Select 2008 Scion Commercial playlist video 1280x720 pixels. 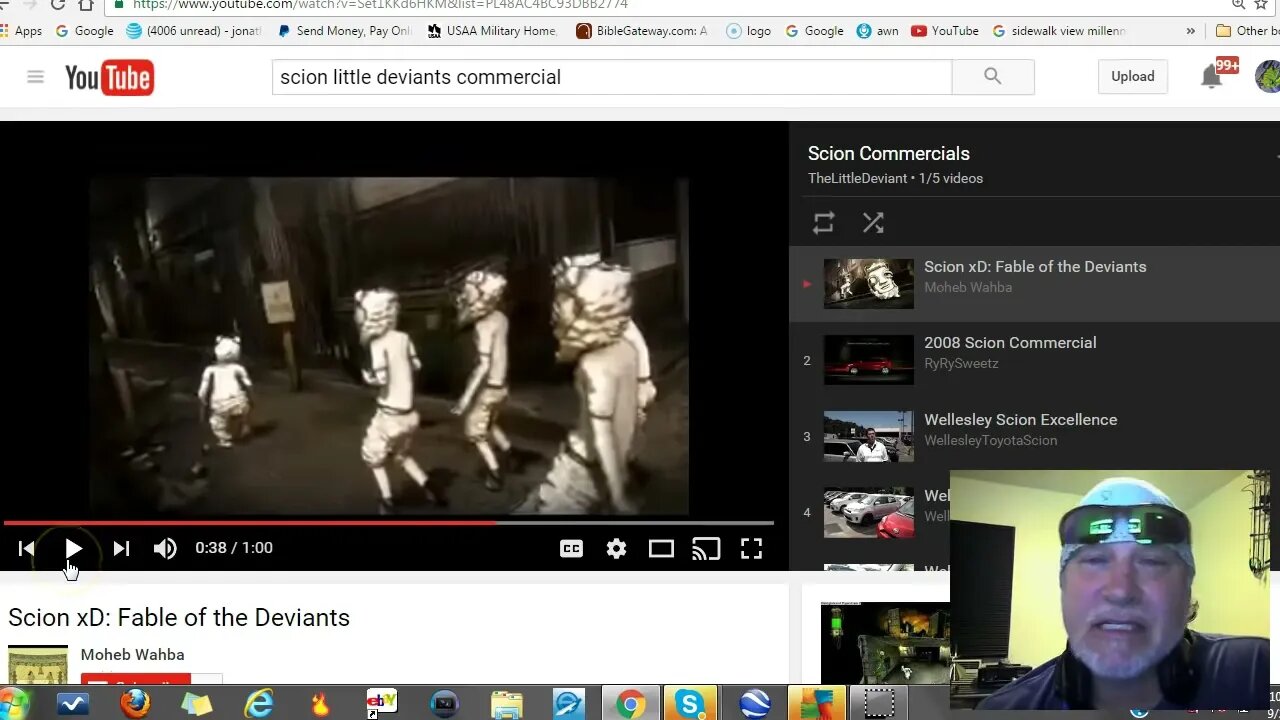coord(1034,360)
